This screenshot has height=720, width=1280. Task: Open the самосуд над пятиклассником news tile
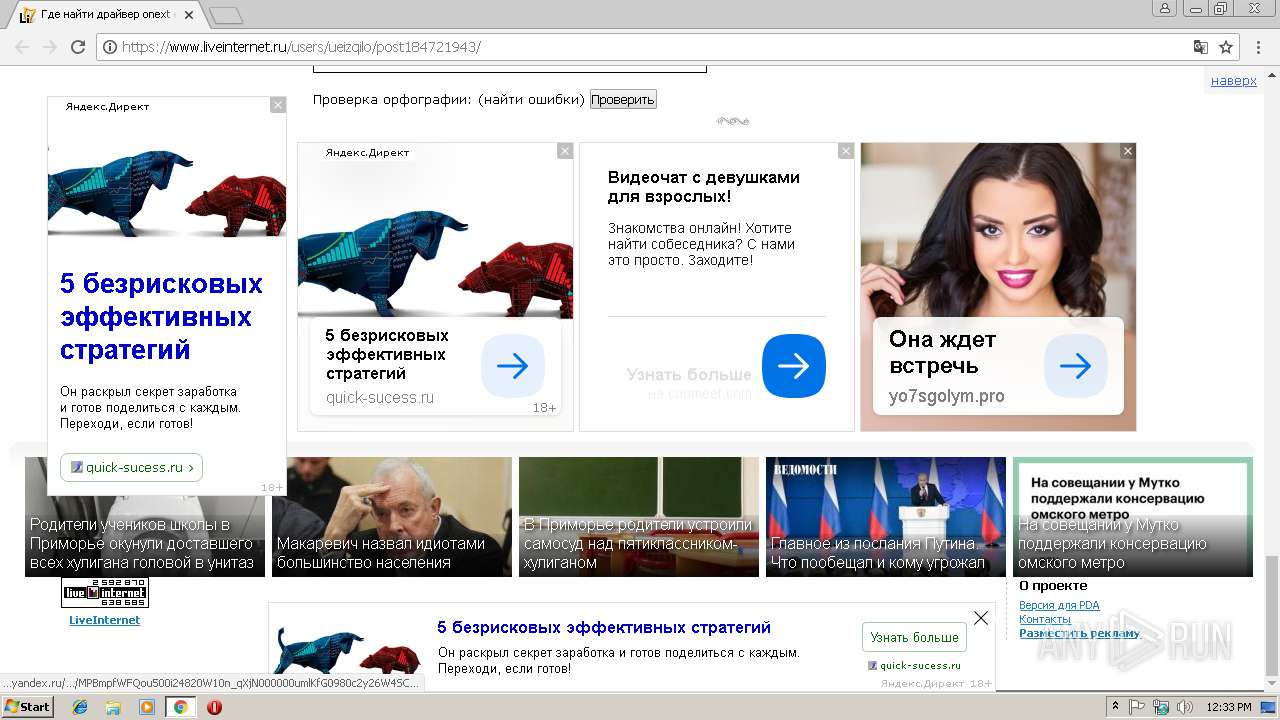639,517
